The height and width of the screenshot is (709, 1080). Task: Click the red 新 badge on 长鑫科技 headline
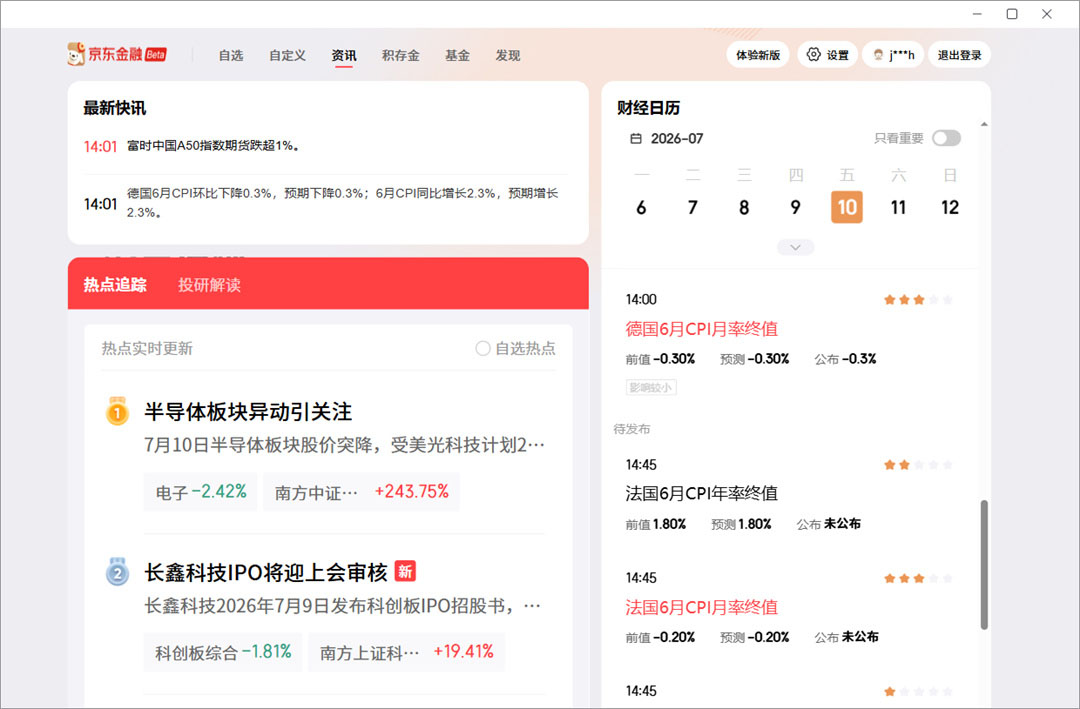(x=405, y=571)
